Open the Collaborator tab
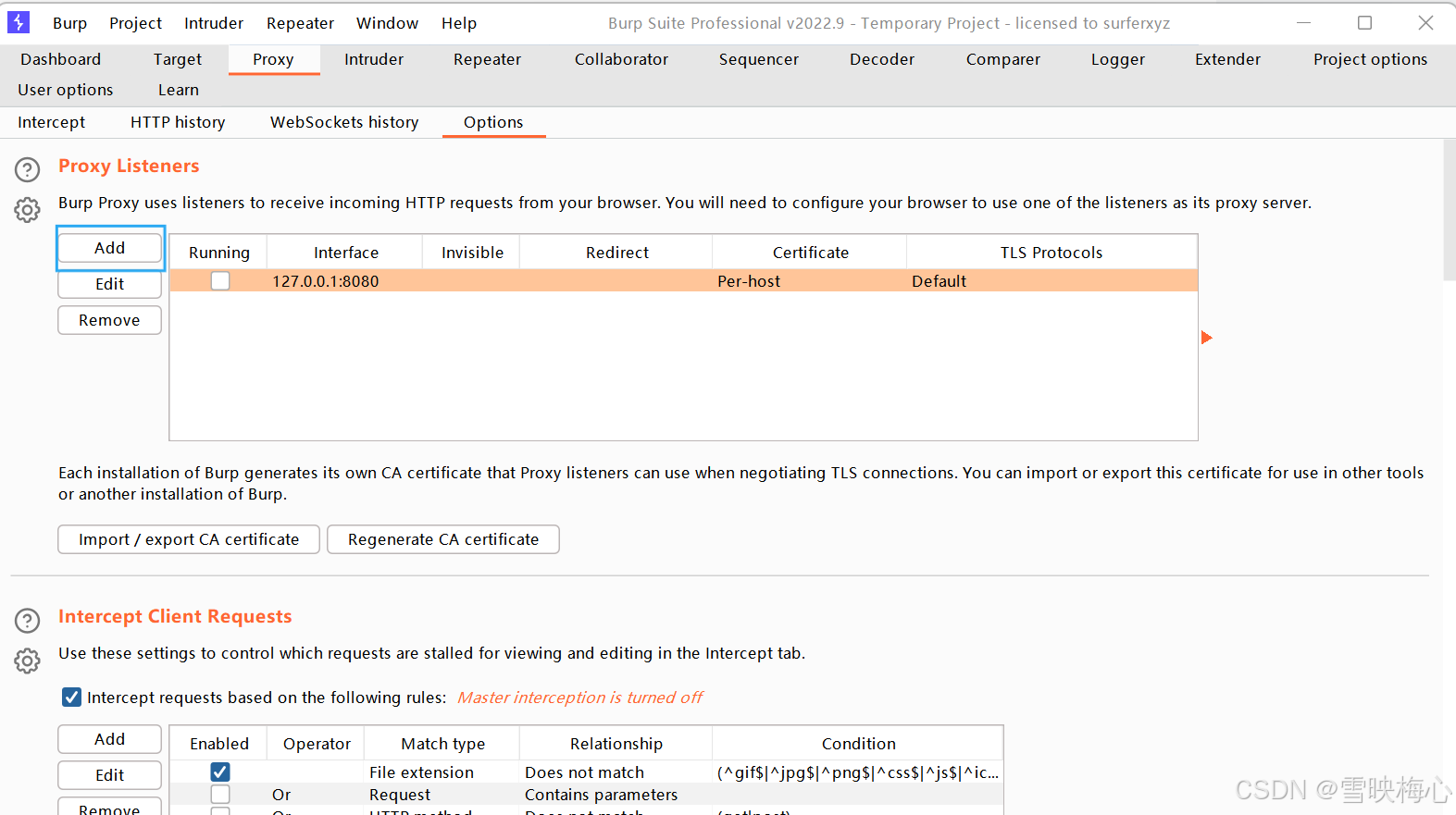The image size is (1456, 815). (x=621, y=59)
